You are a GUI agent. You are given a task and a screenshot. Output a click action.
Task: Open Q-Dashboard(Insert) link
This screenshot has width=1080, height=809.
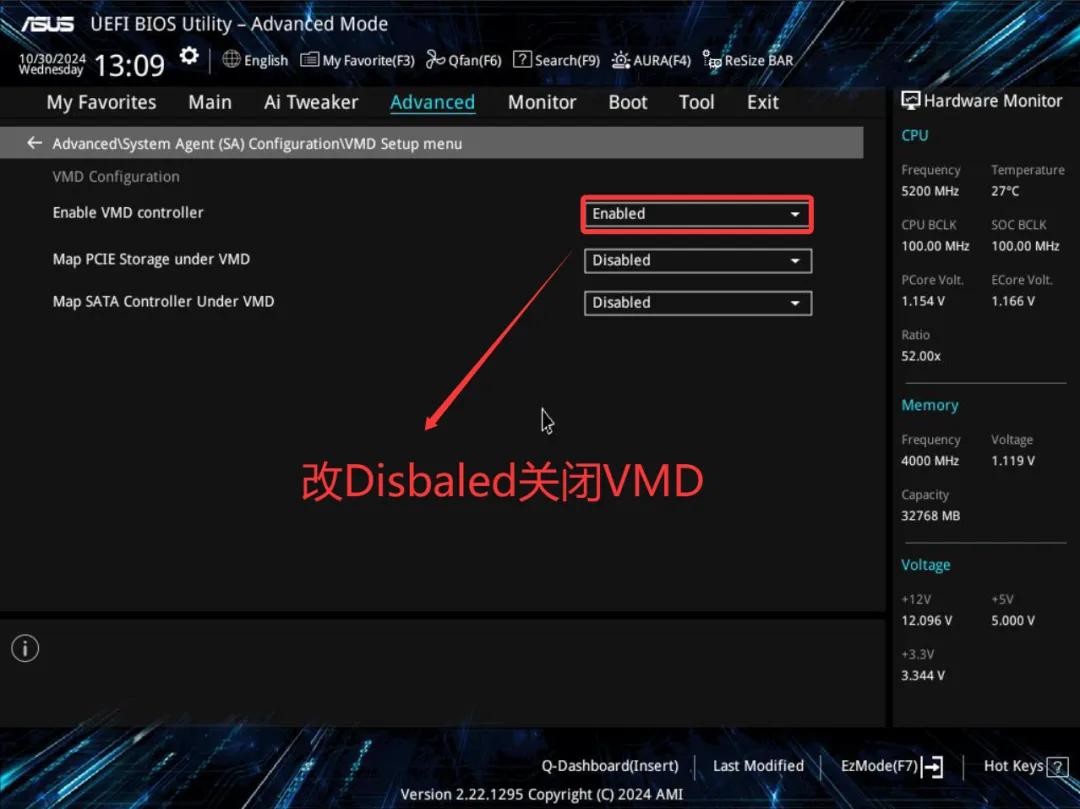pyautogui.click(x=610, y=766)
